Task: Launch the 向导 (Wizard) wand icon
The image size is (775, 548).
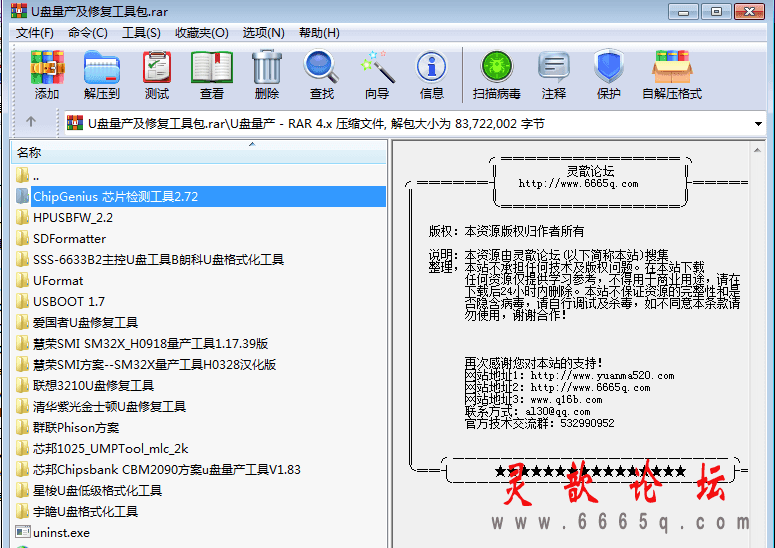Action: pyautogui.click(x=377, y=67)
